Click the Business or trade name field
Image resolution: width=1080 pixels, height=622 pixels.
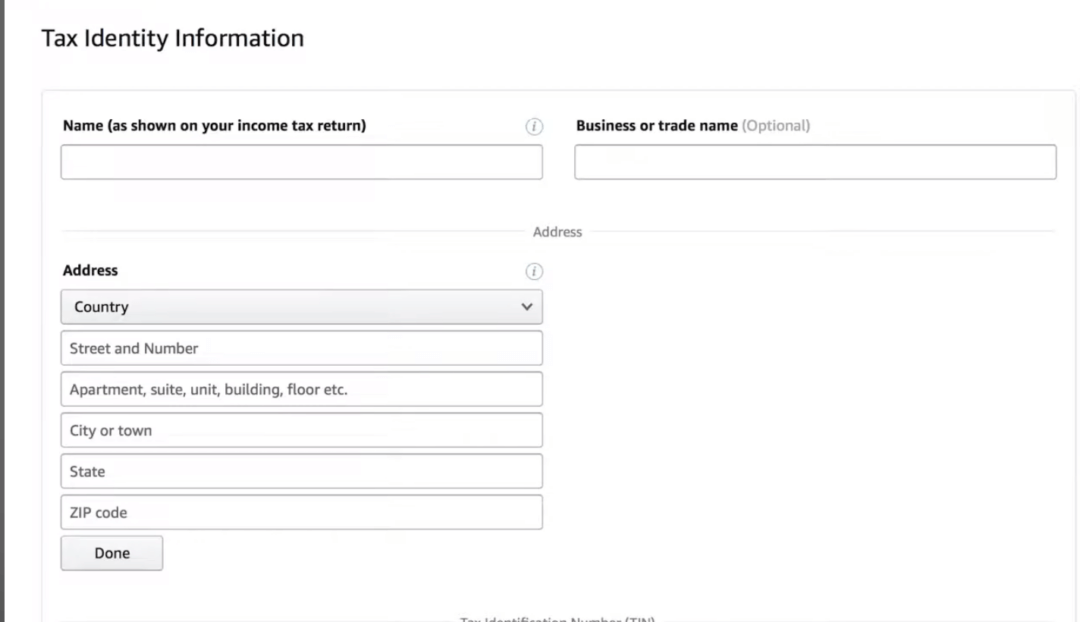[x=814, y=161]
